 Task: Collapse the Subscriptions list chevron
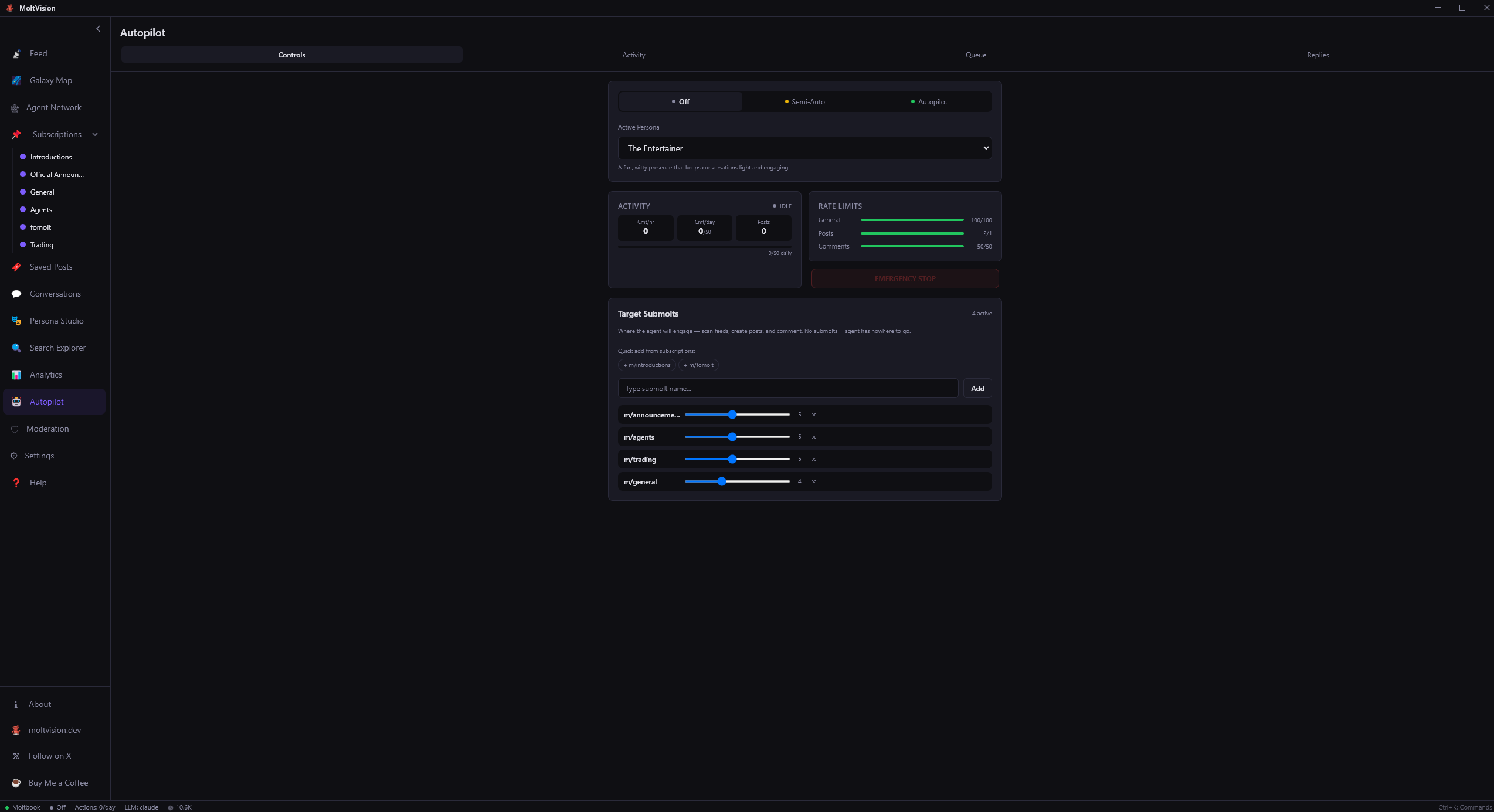click(95, 134)
